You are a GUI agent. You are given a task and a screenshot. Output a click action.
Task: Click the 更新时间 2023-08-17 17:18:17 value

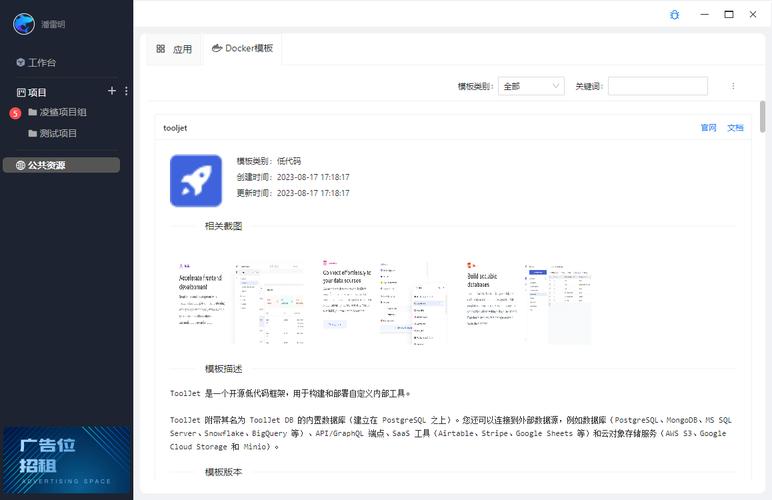click(x=313, y=193)
